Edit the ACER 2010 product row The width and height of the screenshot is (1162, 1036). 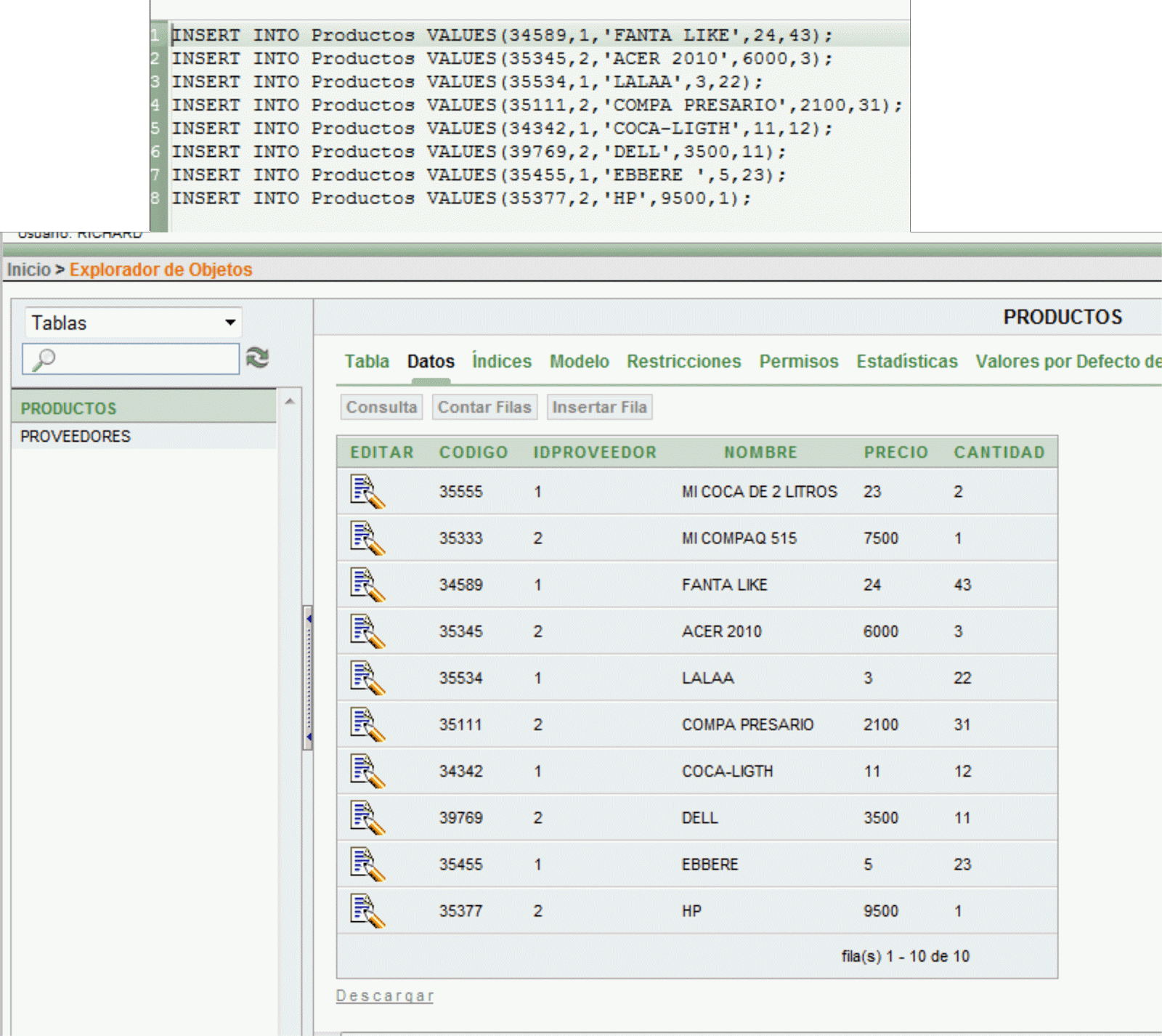pyautogui.click(x=367, y=631)
